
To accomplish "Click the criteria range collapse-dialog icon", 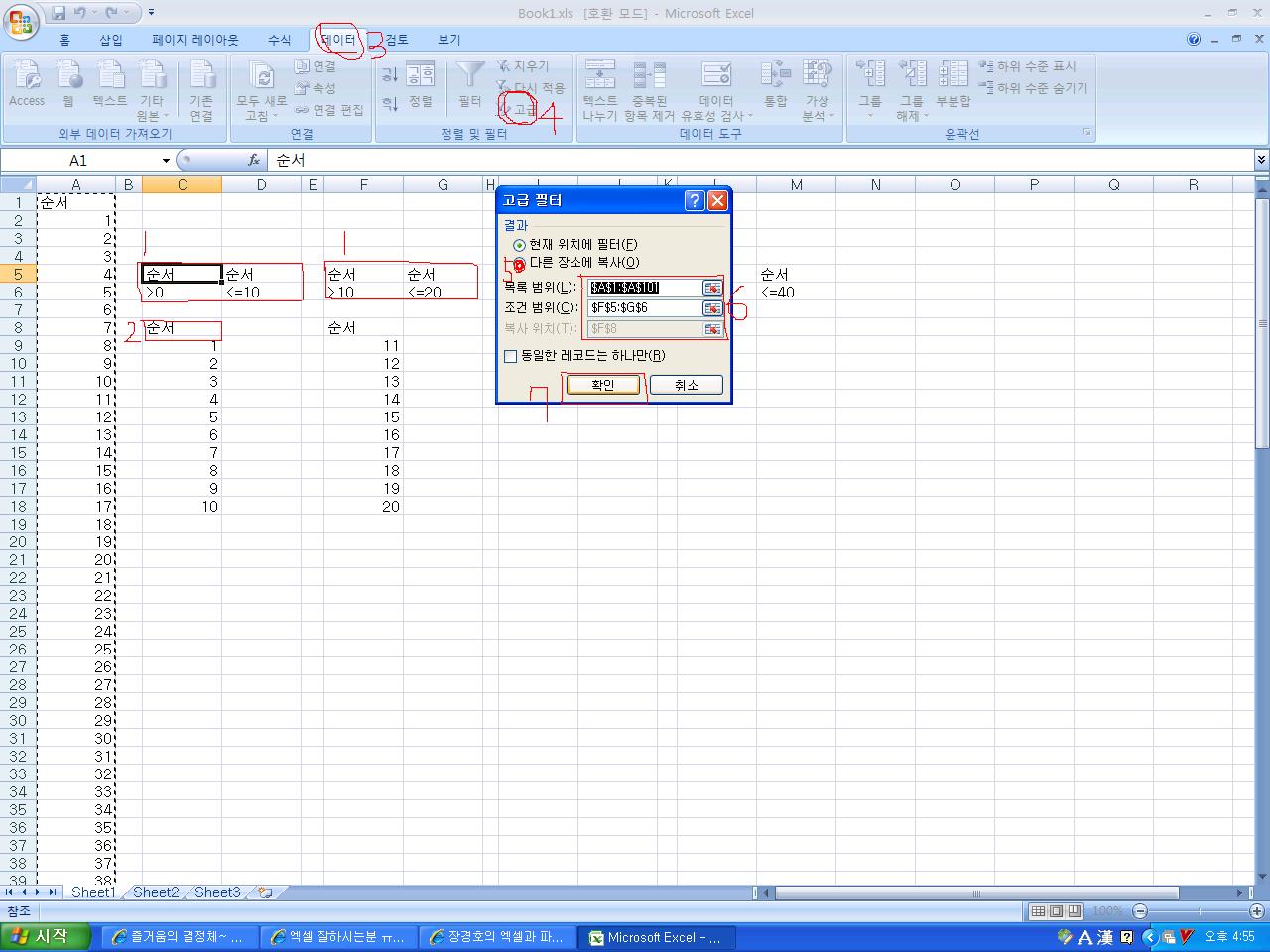I will [x=712, y=308].
